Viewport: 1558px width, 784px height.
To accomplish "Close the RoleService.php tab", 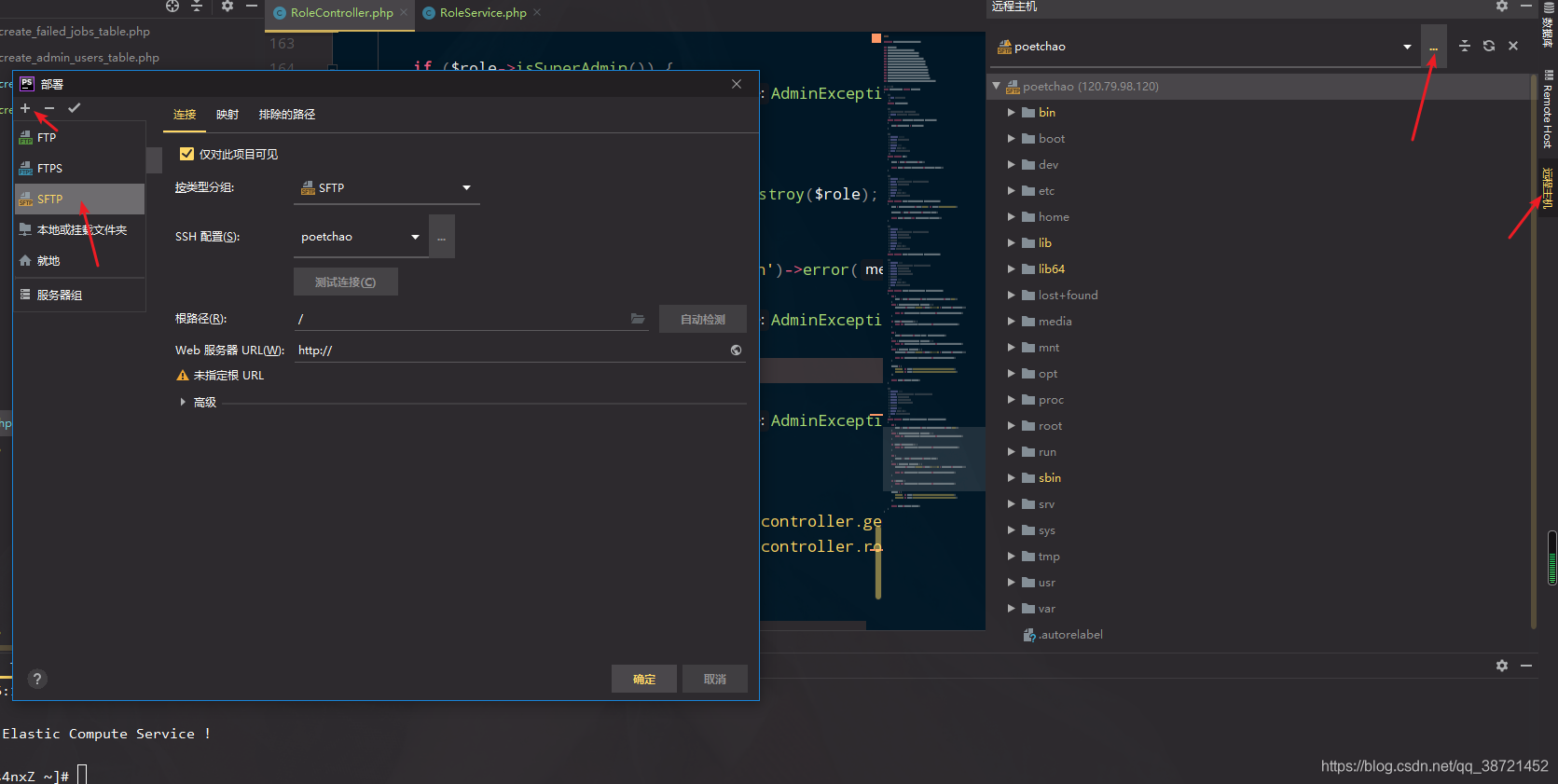I will click(x=537, y=12).
